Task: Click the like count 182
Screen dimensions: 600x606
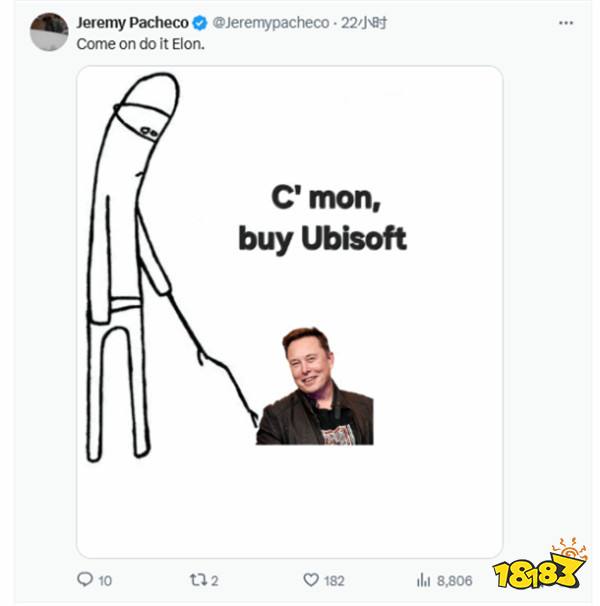Action: pyautogui.click(x=334, y=580)
